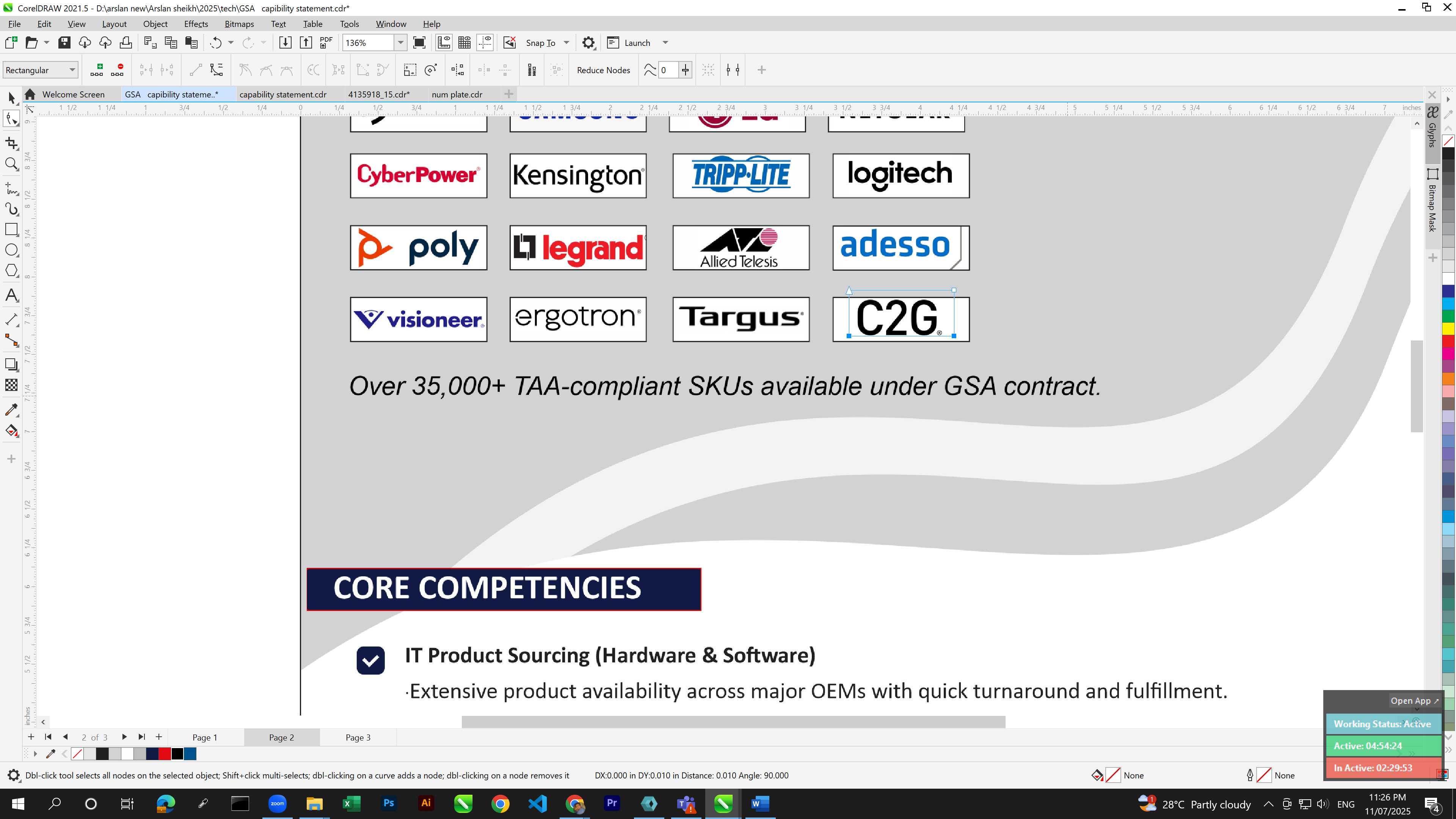1456x819 pixels.
Task: Open the zoom level dropdown
Action: 401,42
